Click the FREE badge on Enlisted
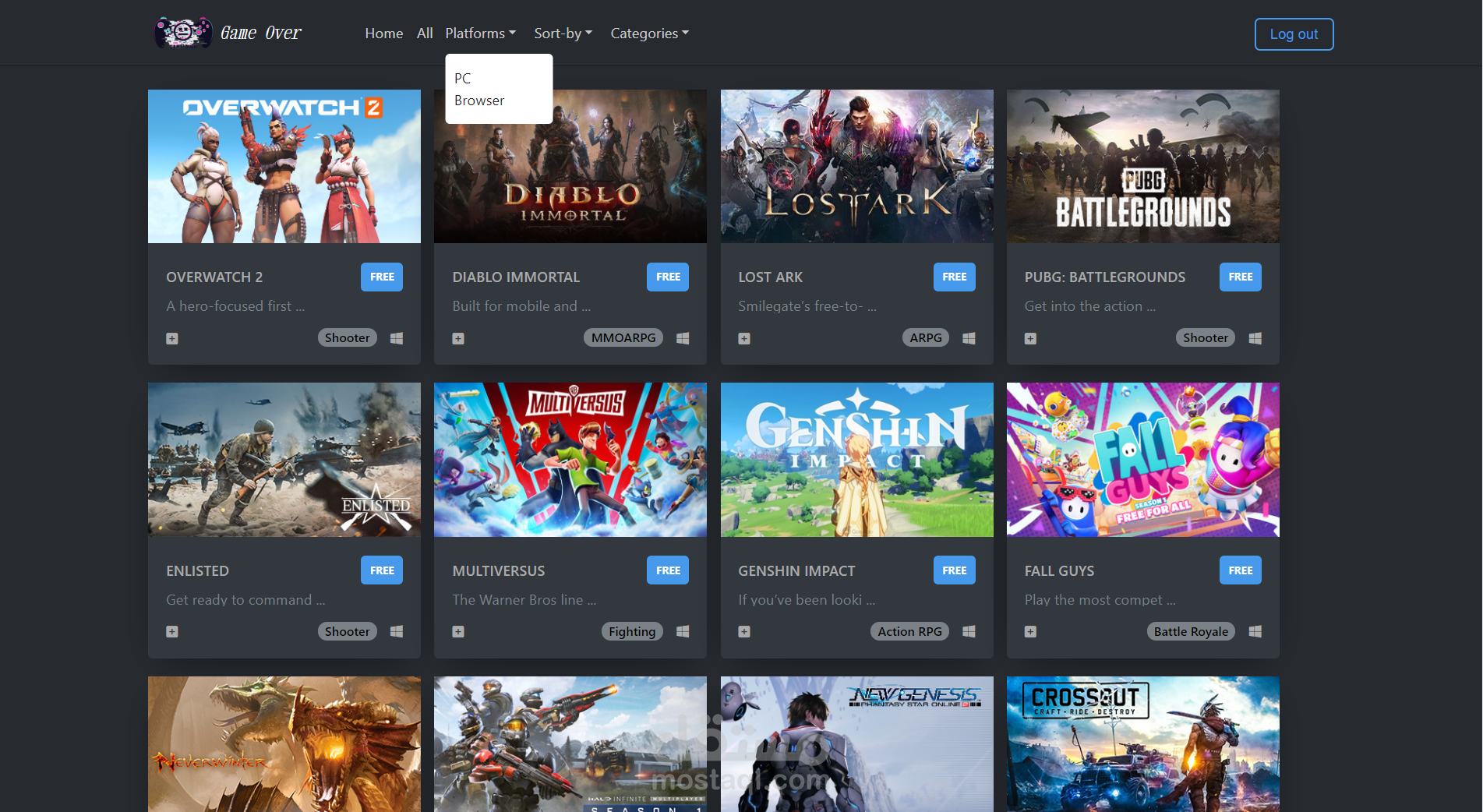 pos(382,570)
